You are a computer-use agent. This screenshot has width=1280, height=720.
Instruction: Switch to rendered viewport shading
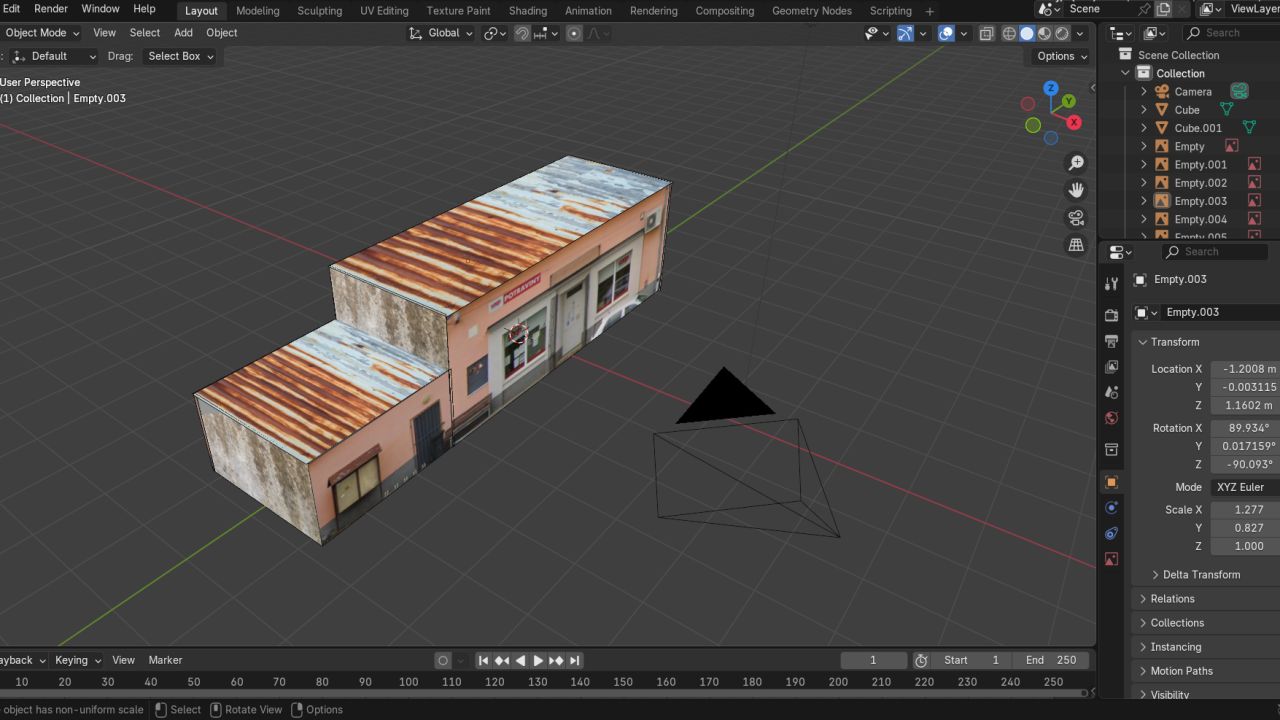point(1063,33)
